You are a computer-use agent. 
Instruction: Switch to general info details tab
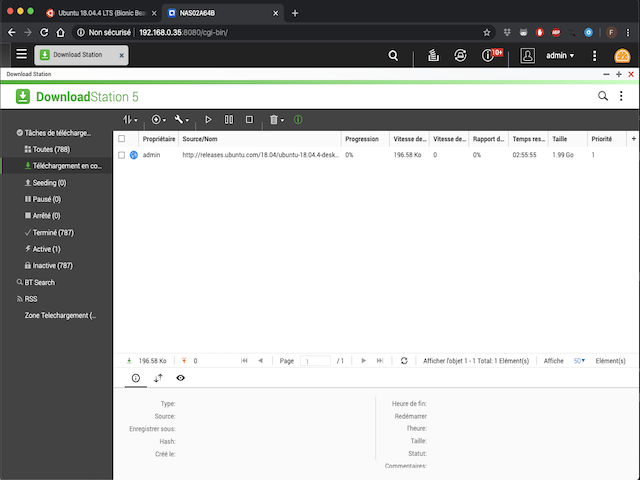point(136,378)
